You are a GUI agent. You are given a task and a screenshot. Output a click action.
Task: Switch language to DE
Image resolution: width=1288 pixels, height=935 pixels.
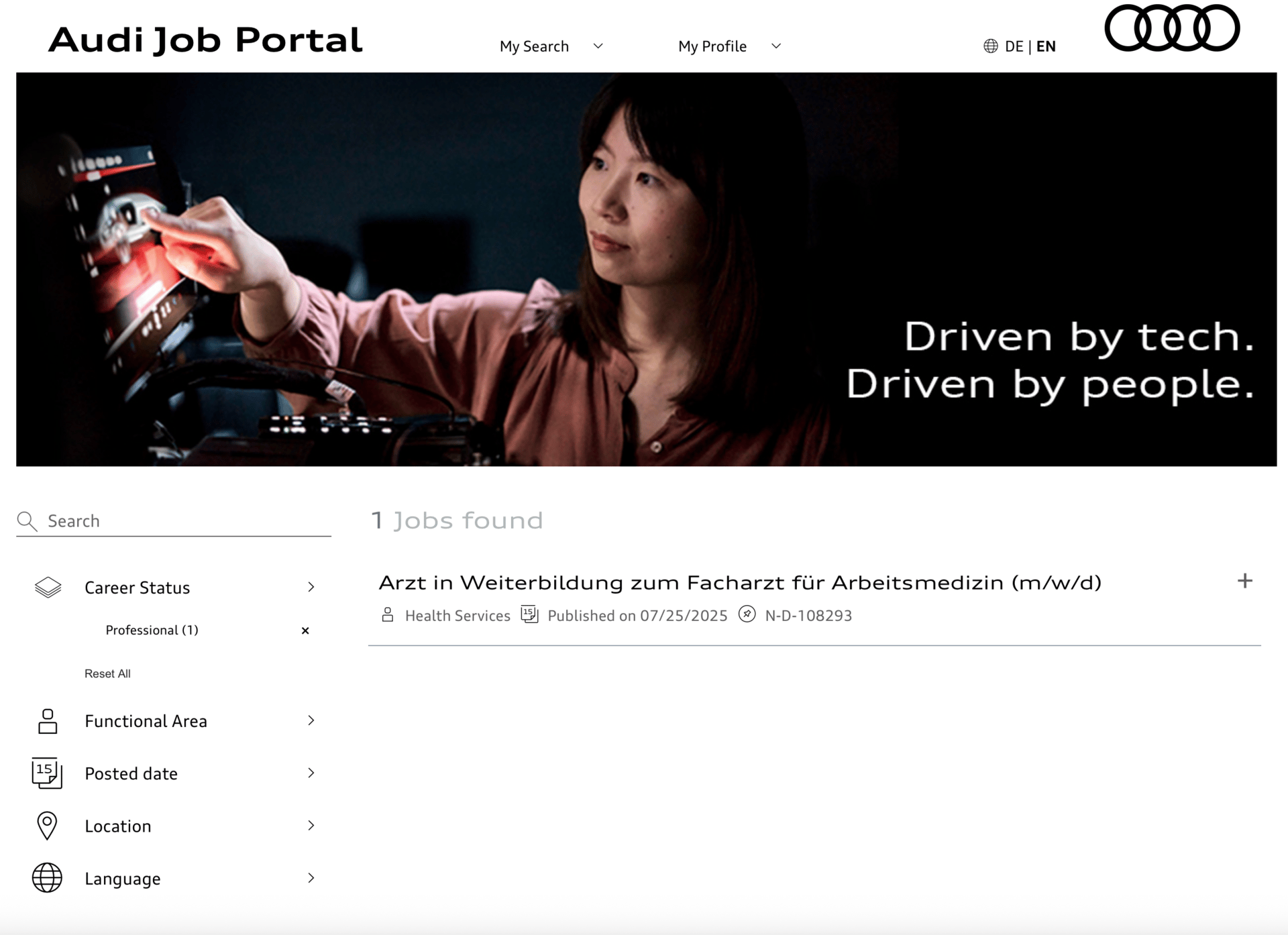pyautogui.click(x=1014, y=46)
